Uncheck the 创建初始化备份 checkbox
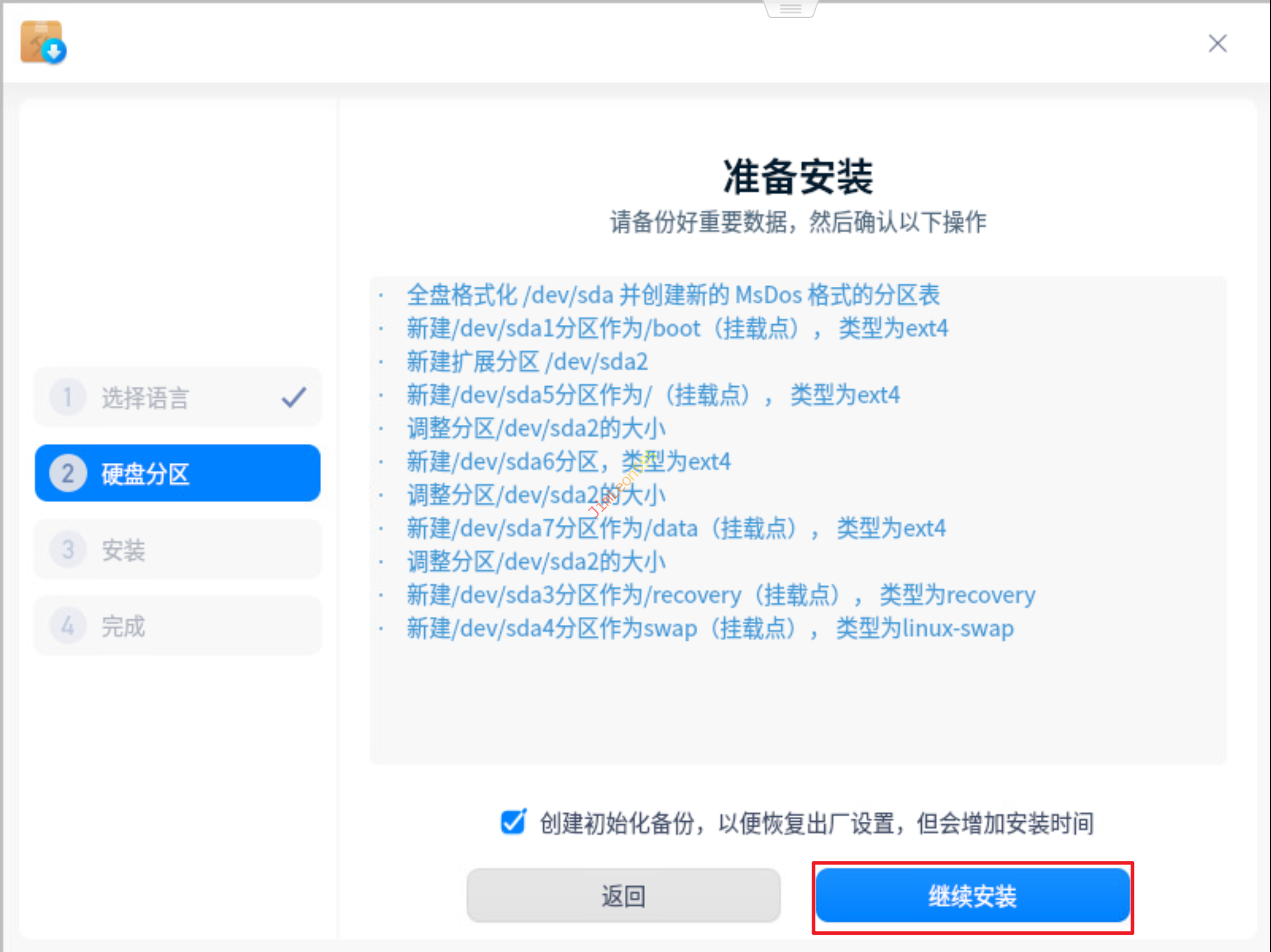 513,823
